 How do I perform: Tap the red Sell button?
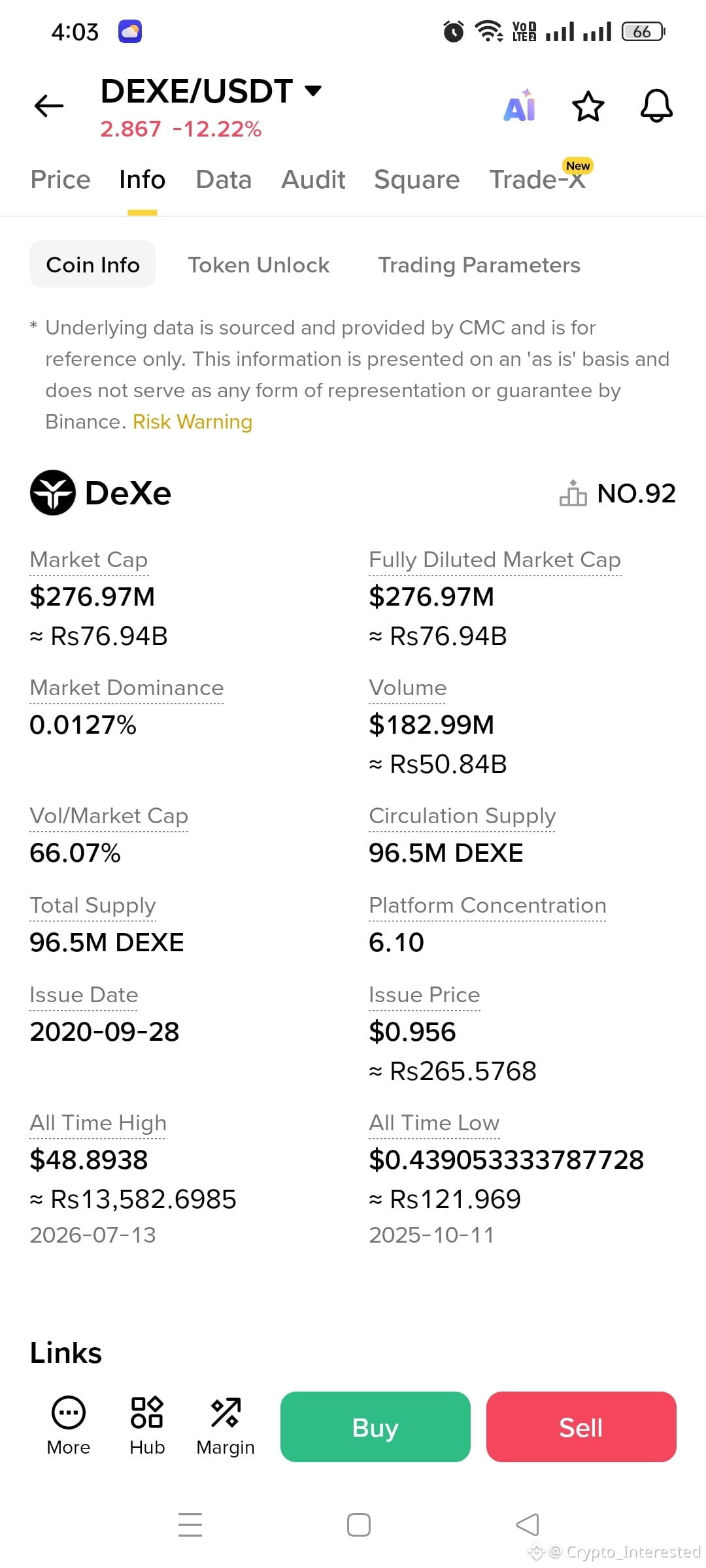(581, 1427)
